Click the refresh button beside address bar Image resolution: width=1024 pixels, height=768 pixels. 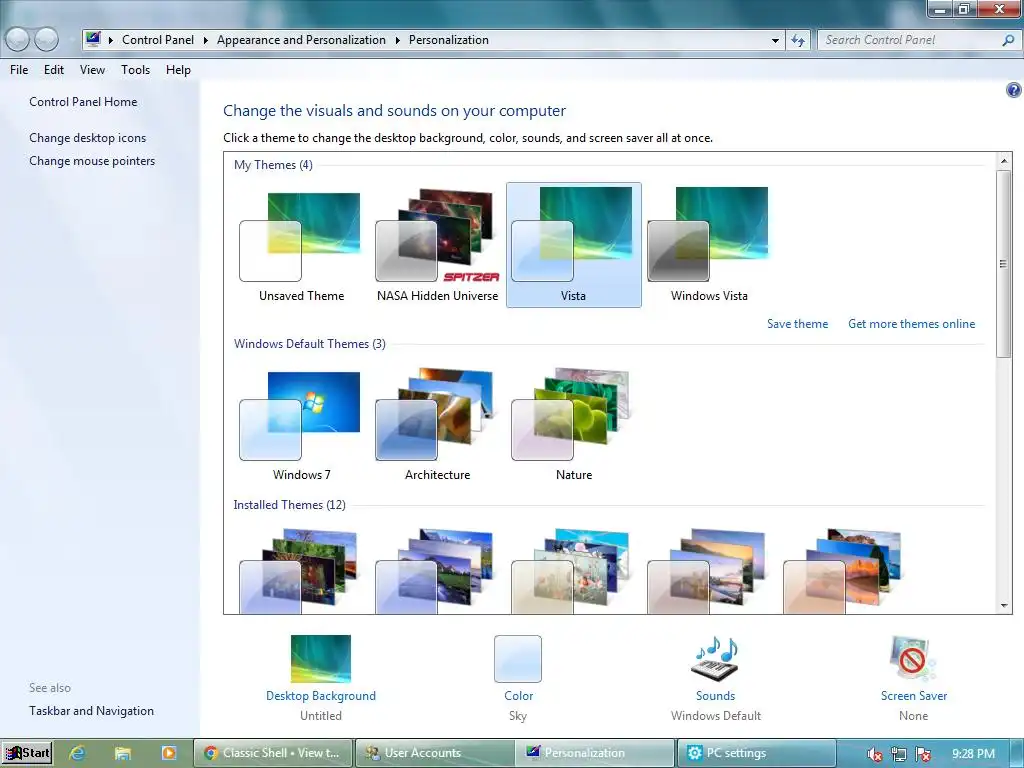(x=798, y=40)
